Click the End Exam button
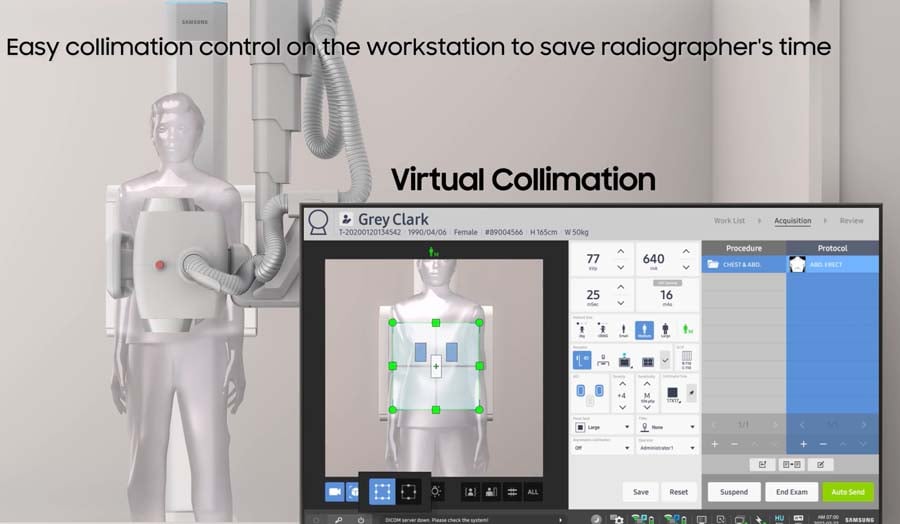This screenshot has width=900, height=524. [792, 492]
